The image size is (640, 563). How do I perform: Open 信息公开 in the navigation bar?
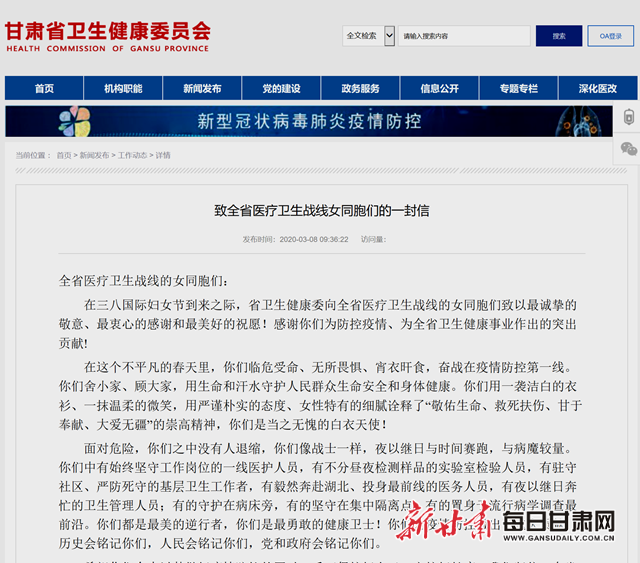tap(439, 88)
